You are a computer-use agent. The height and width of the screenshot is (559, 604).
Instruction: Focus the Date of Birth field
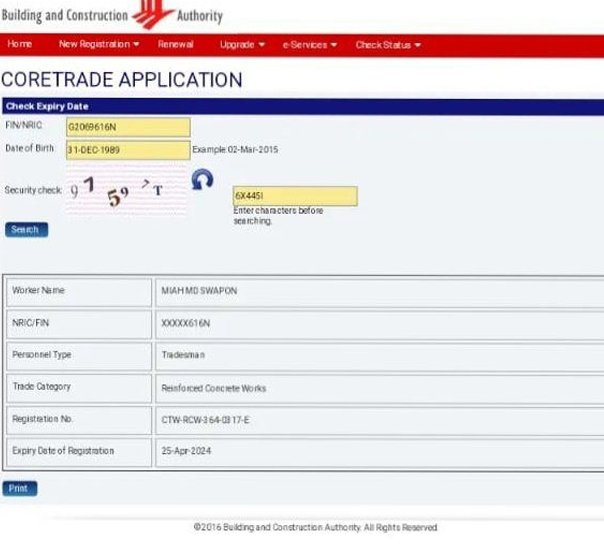click(x=128, y=150)
